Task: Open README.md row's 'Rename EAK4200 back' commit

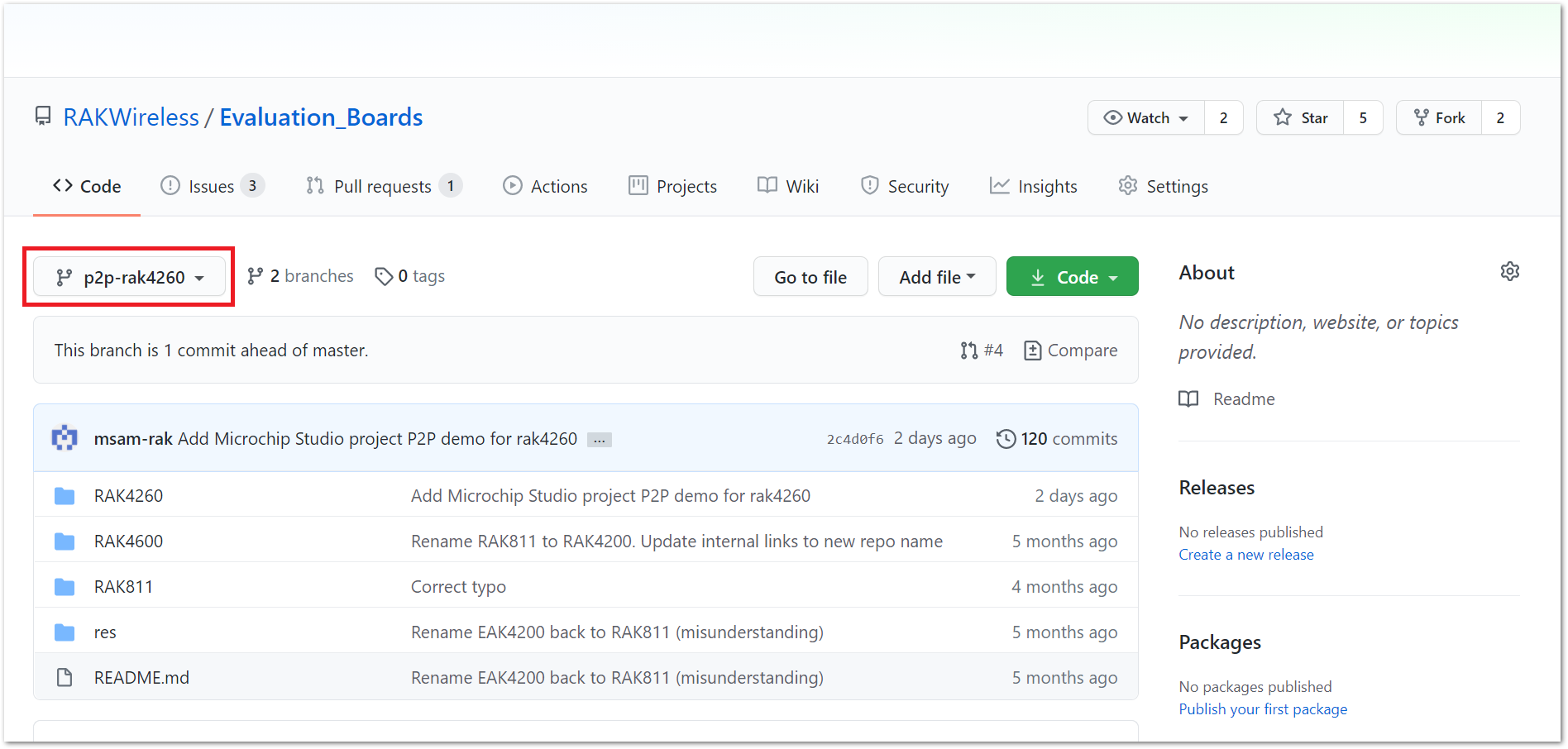Action: (x=617, y=678)
